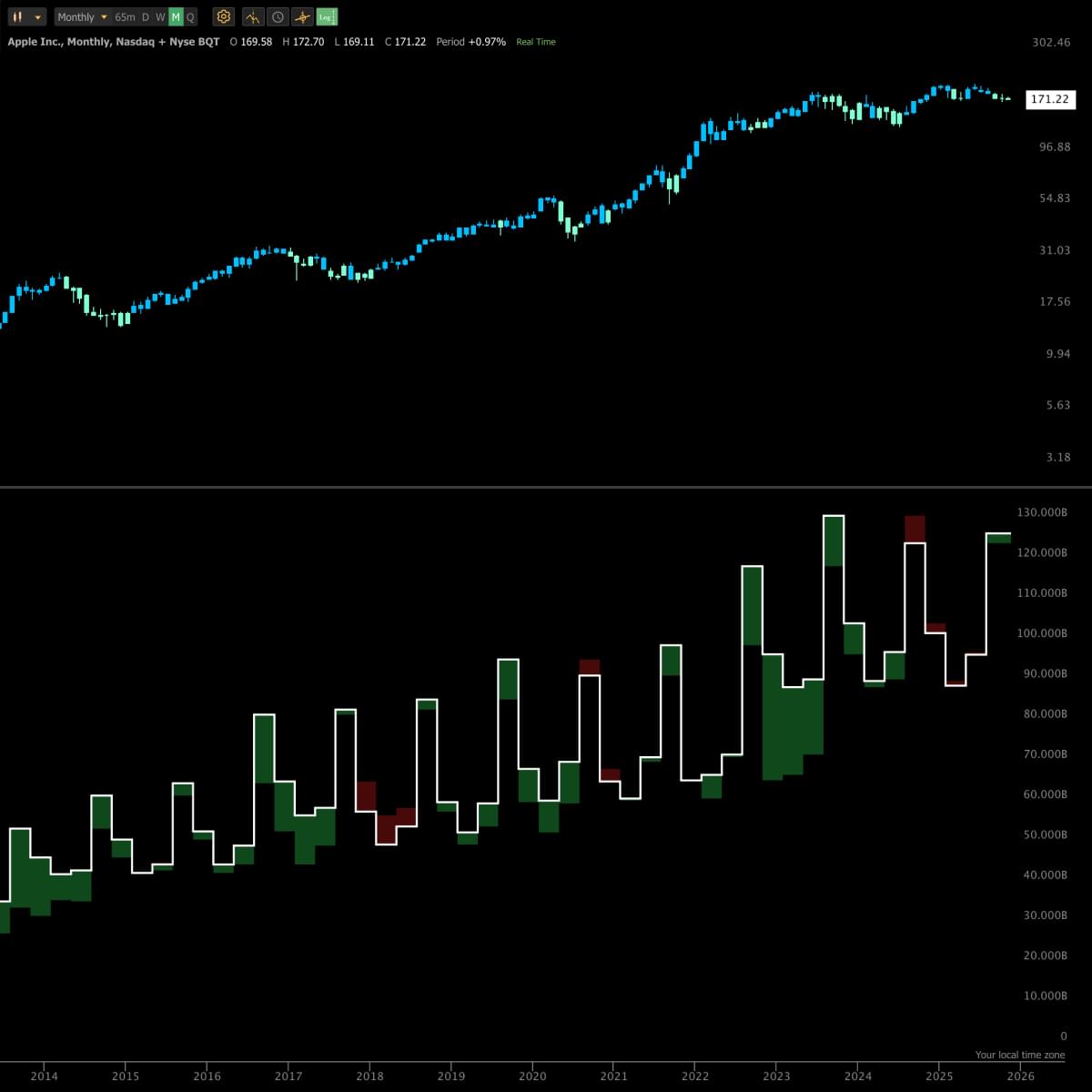Click the Real Time status label

[x=535, y=42]
